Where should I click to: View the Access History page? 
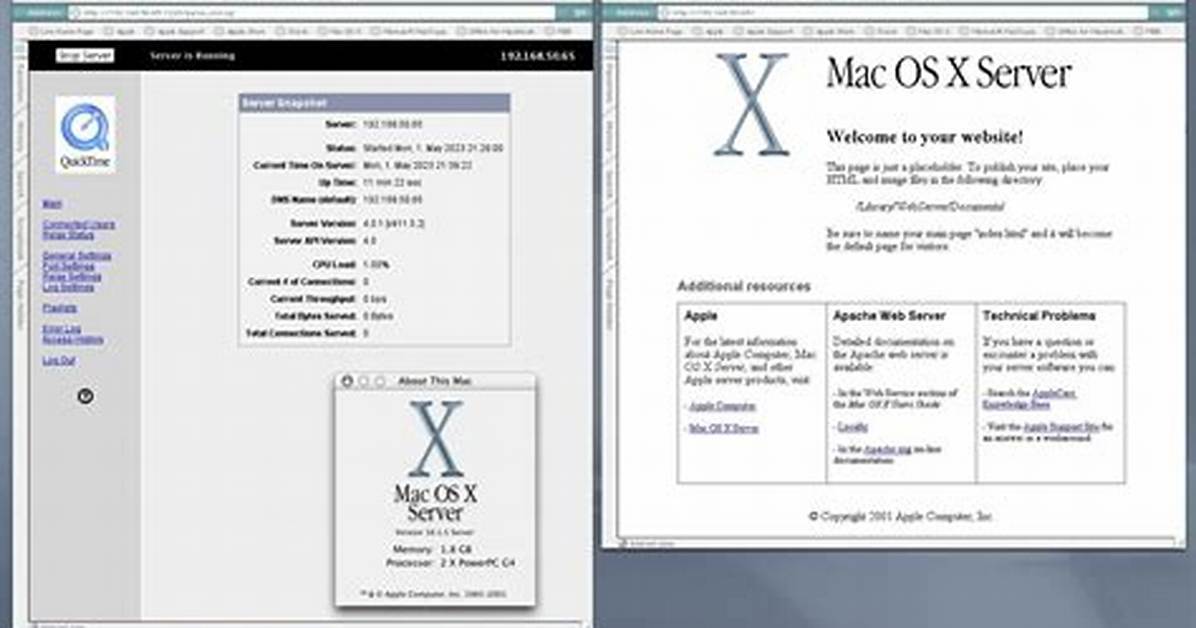[73, 340]
